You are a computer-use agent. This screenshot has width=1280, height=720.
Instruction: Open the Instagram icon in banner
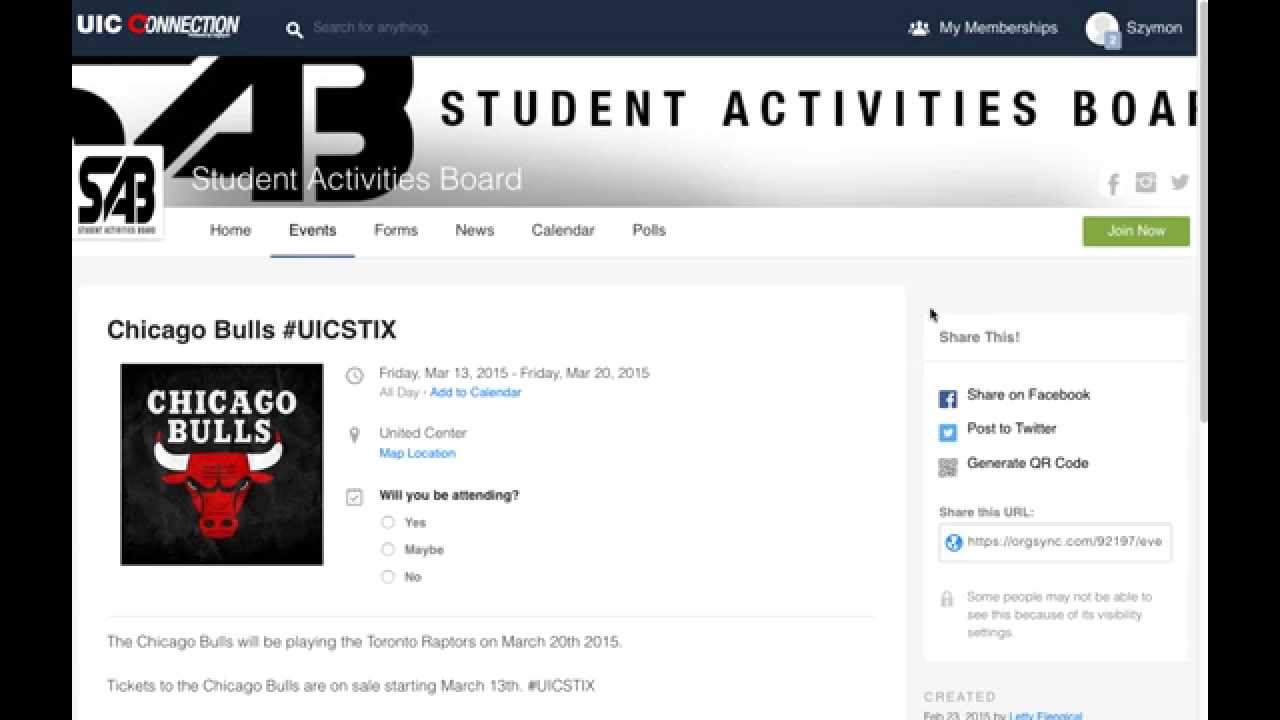[1146, 182]
